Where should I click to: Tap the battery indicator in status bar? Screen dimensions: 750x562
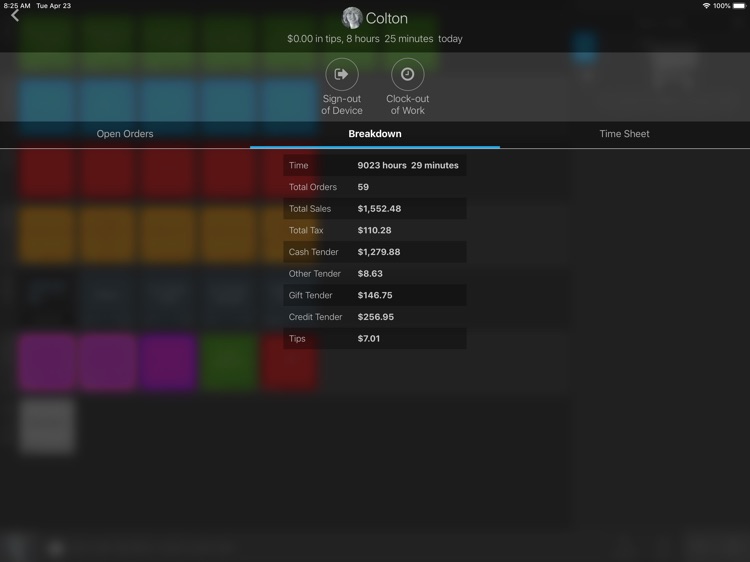point(739,6)
